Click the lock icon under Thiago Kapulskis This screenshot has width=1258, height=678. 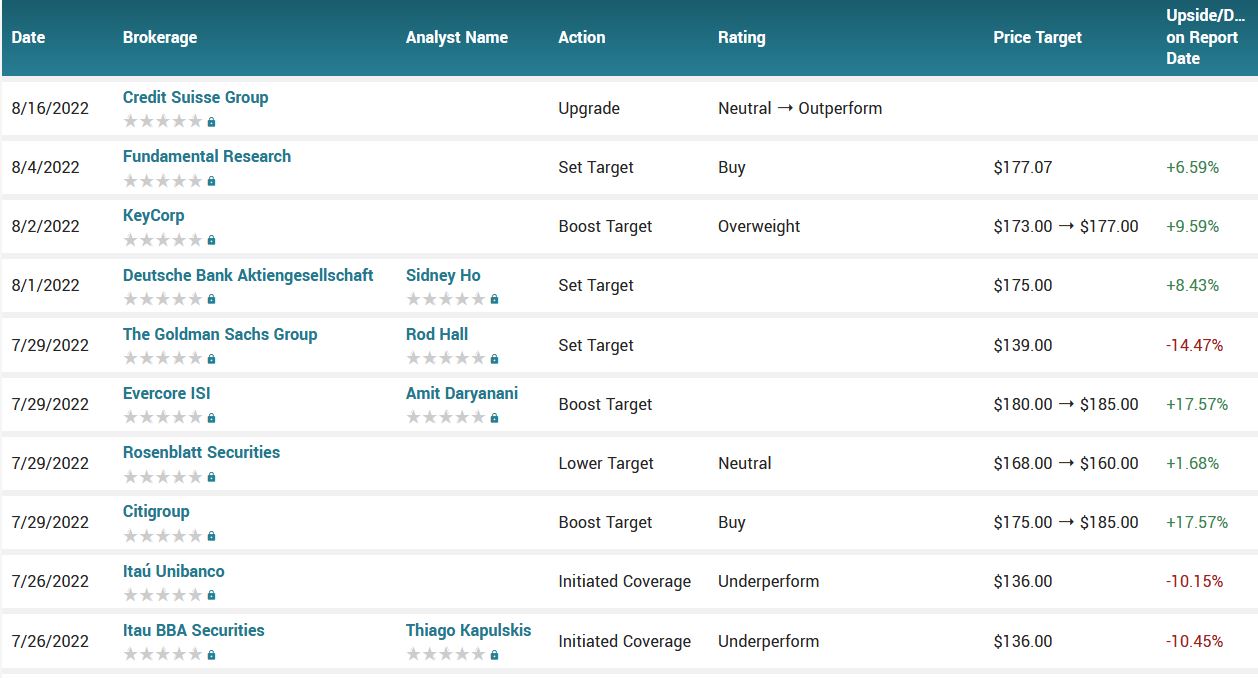(x=494, y=655)
